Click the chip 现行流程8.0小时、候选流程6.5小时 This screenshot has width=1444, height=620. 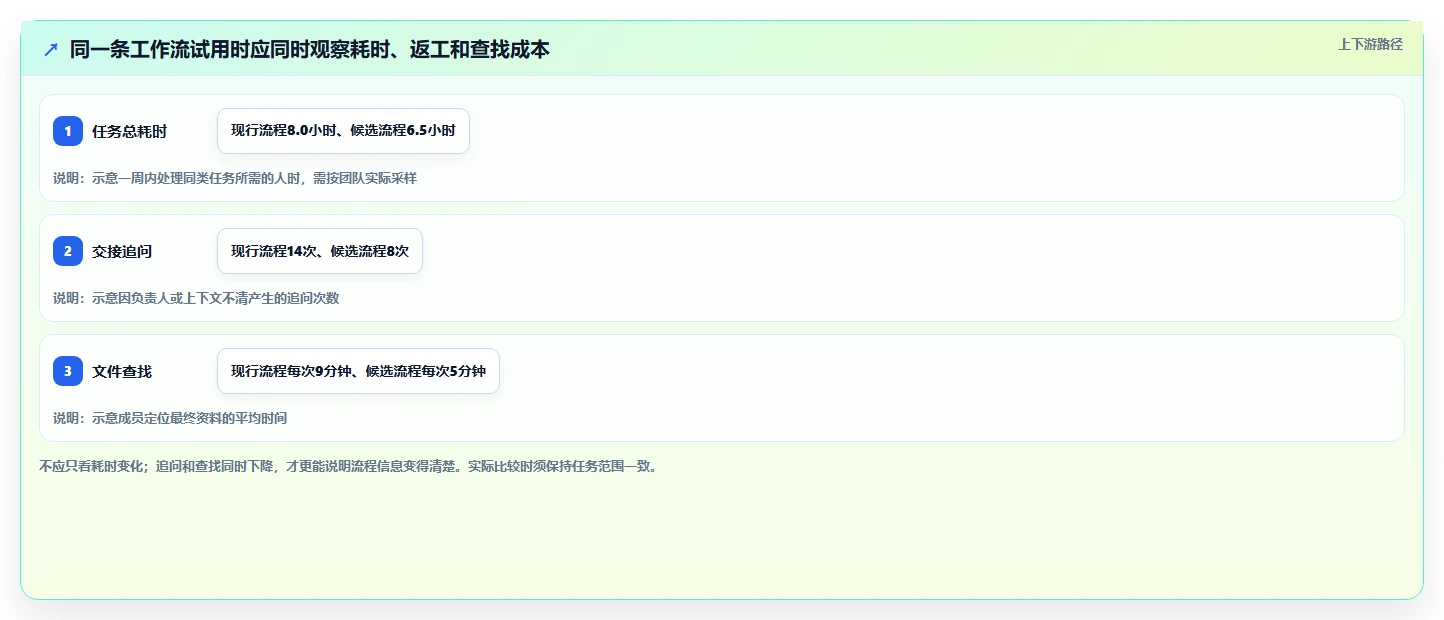(343, 131)
